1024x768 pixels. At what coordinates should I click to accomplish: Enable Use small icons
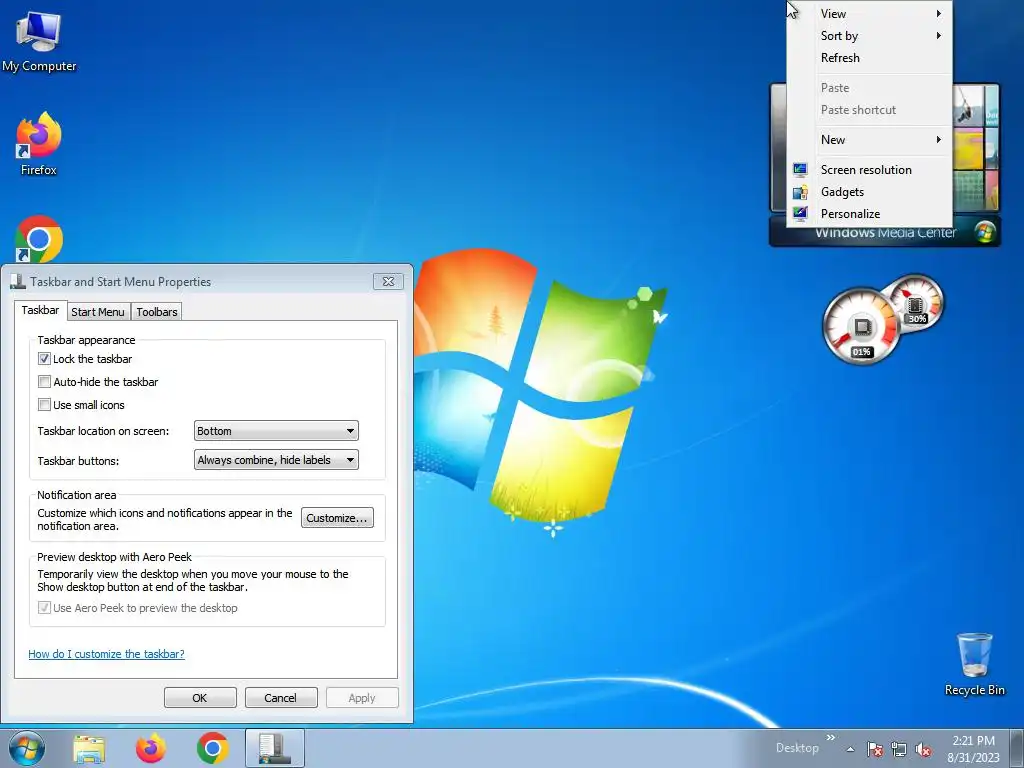coord(44,404)
